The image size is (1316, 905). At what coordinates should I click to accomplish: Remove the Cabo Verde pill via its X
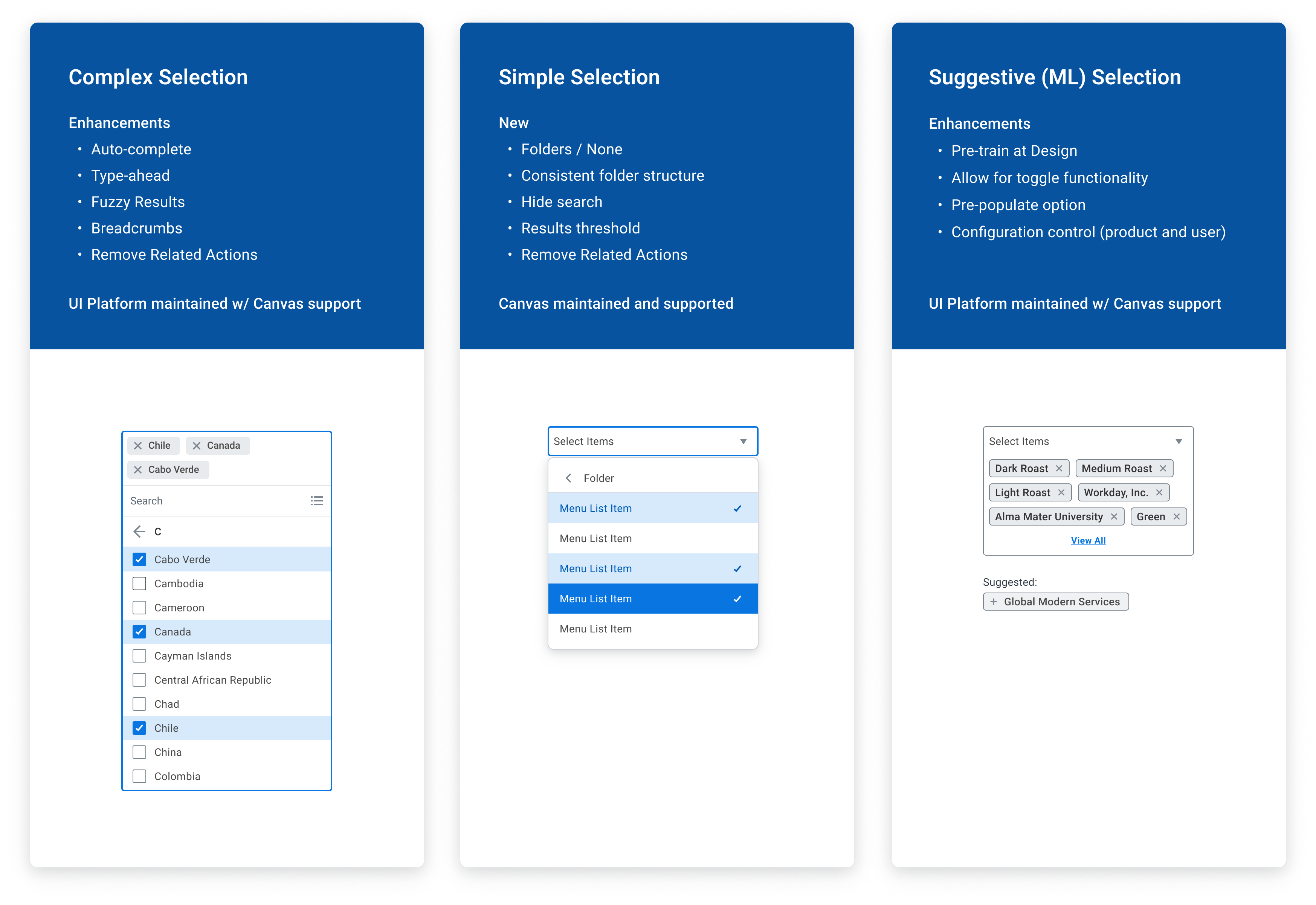pyautogui.click(x=138, y=469)
